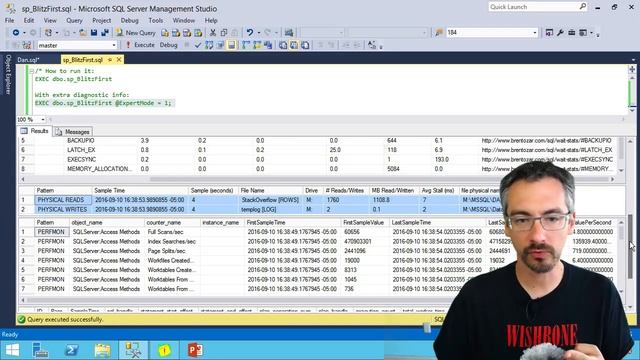Image resolution: width=640 pixels, height=360 pixels.
Task: Collapse the comment block outline in the editor
Action: [x=31, y=71]
